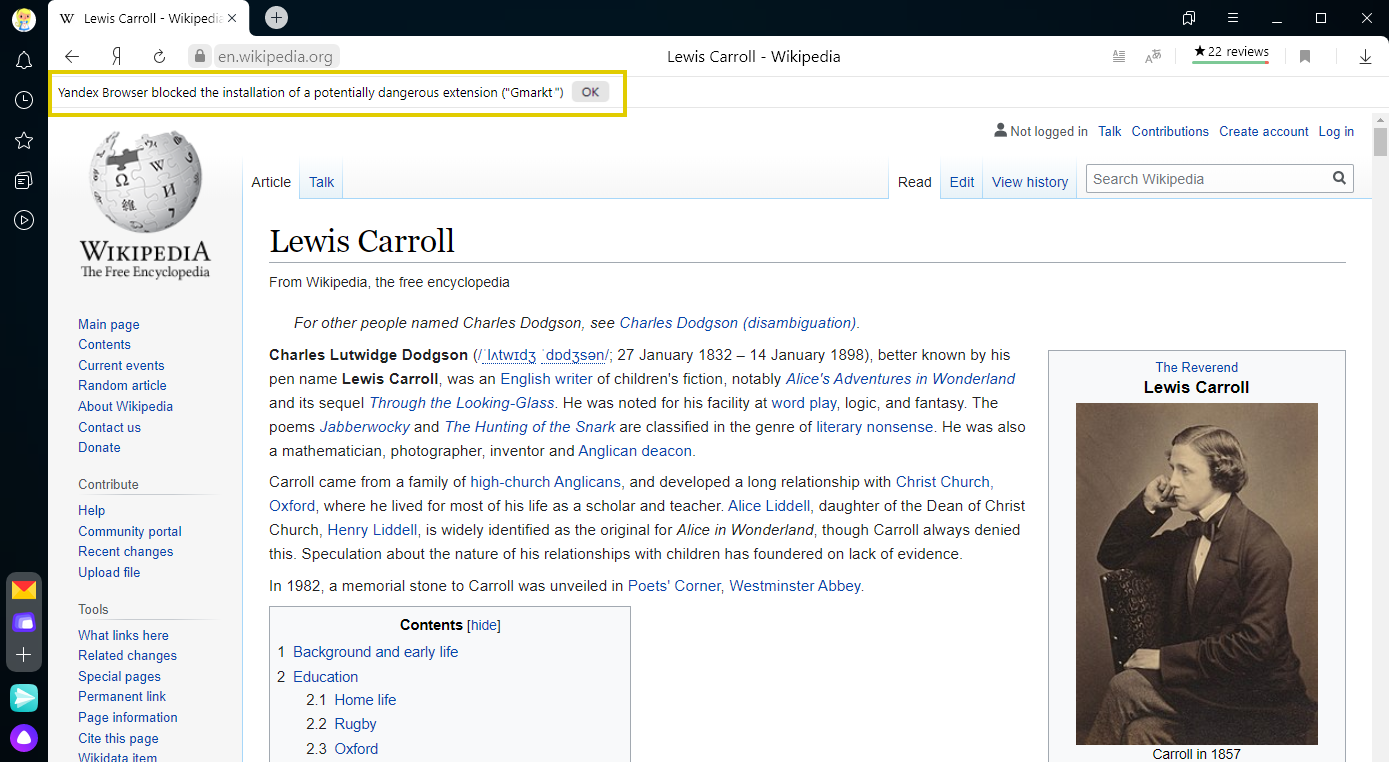The image size is (1389, 762).
Task: Click the Wikipedia search magnifier
Action: 1340,178
